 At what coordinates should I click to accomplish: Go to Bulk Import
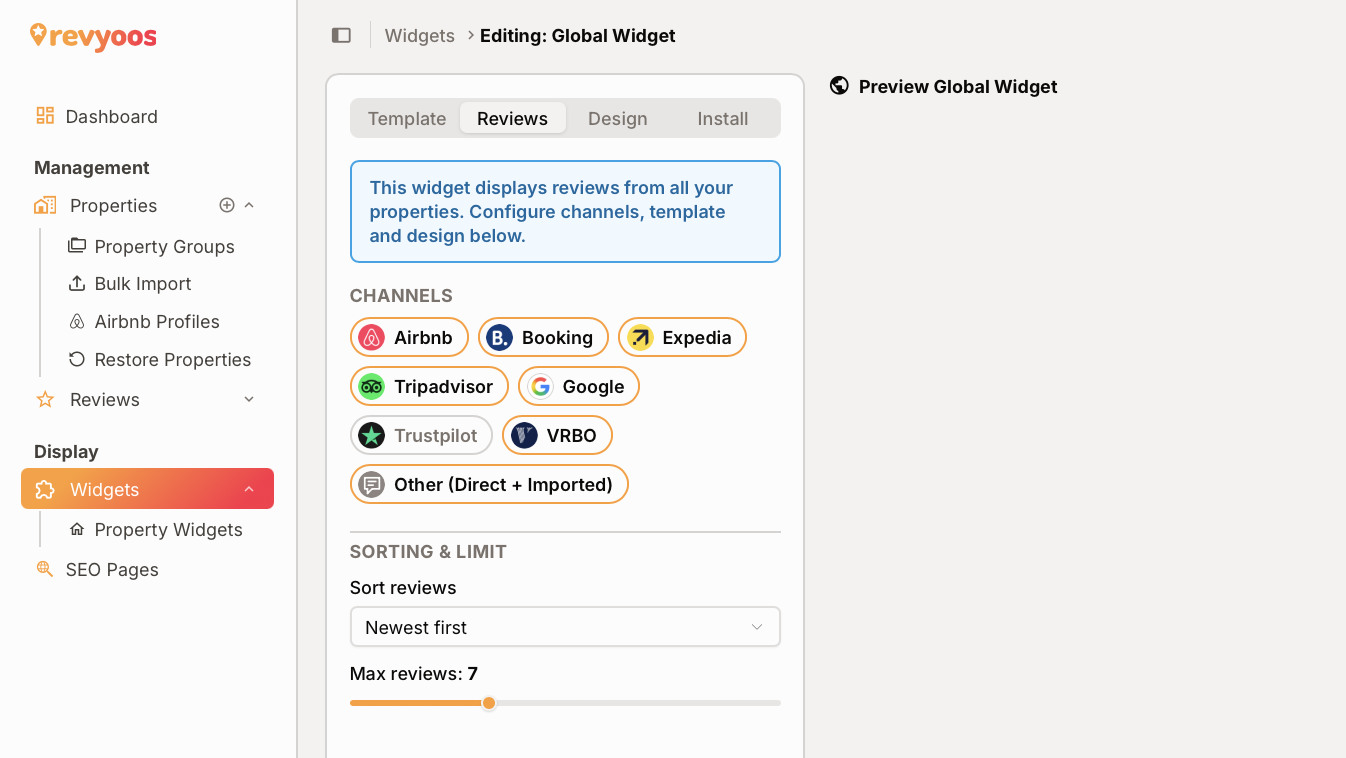143,283
